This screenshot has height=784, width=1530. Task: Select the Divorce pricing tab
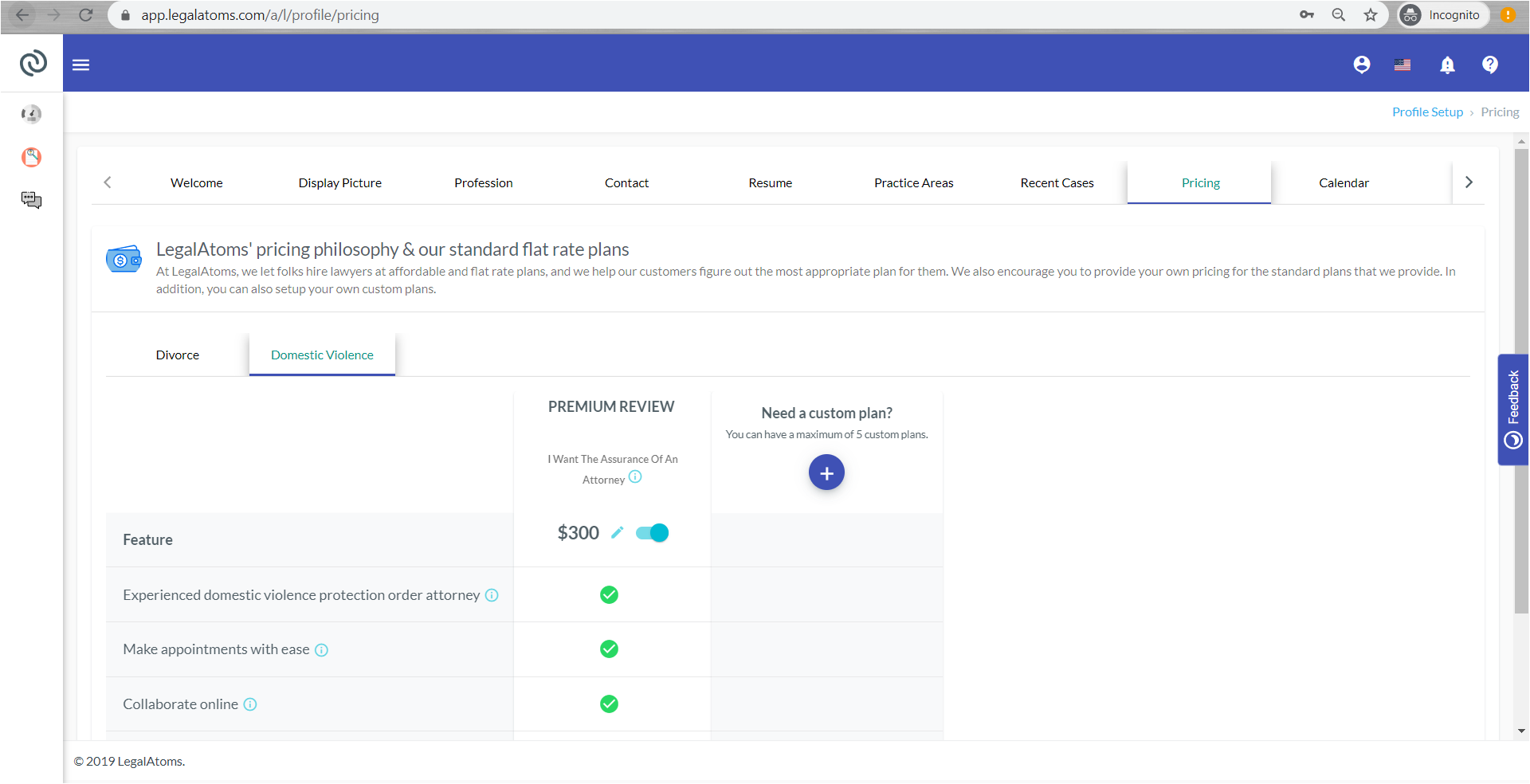coord(178,355)
